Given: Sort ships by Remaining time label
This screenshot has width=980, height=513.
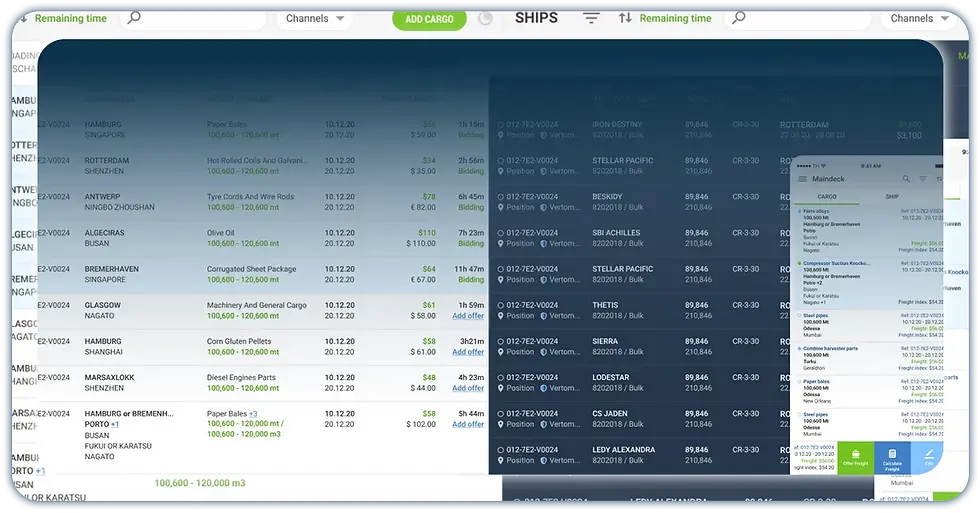Looking at the screenshot, I should [676, 19].
